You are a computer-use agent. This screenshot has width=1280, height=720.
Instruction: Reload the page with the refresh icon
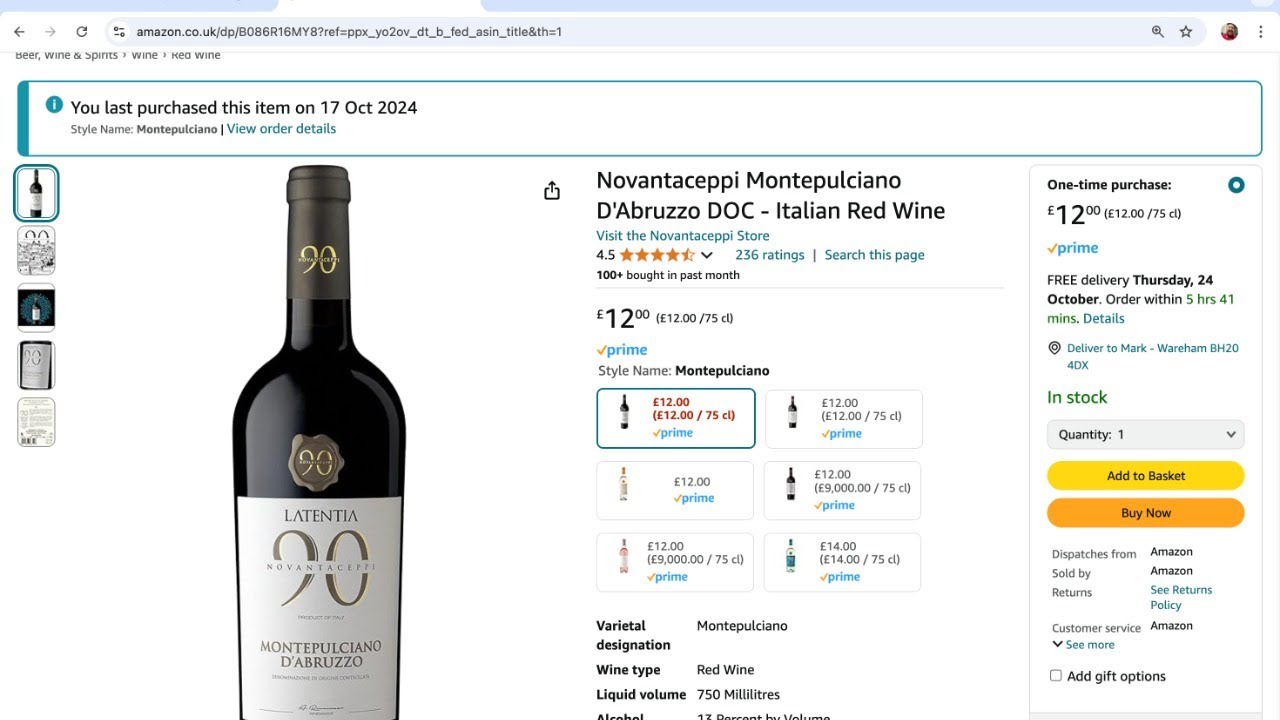[x=82, y=32]
